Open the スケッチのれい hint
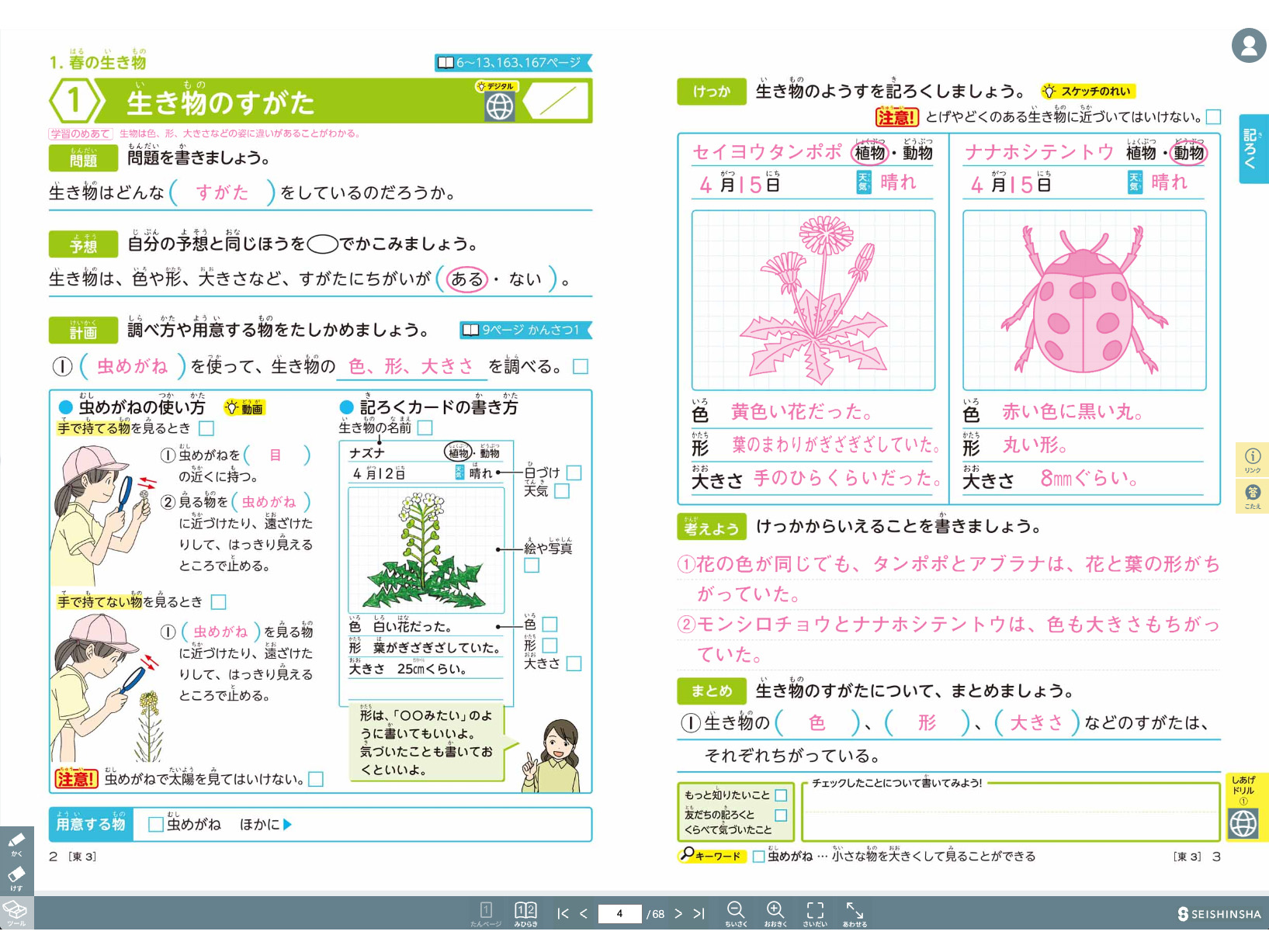 tap(1088, 91)
